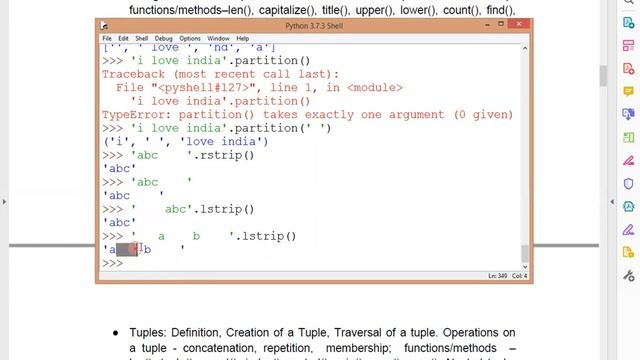Open the Edit menu in Python Shell
Image resolution: width=640 pixels, height=360 pixels.
coord(123,38)
